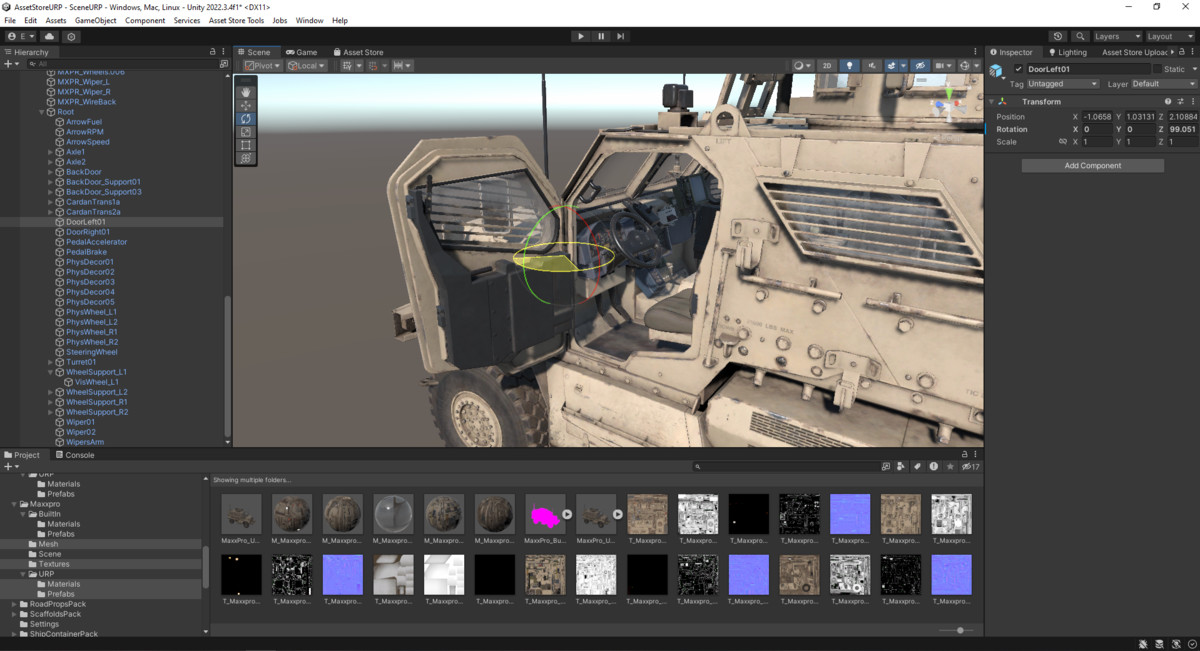Screen dimensions: 1200x651
Task: Open the Asset Store Tools menu
Action: pos(236,20)
